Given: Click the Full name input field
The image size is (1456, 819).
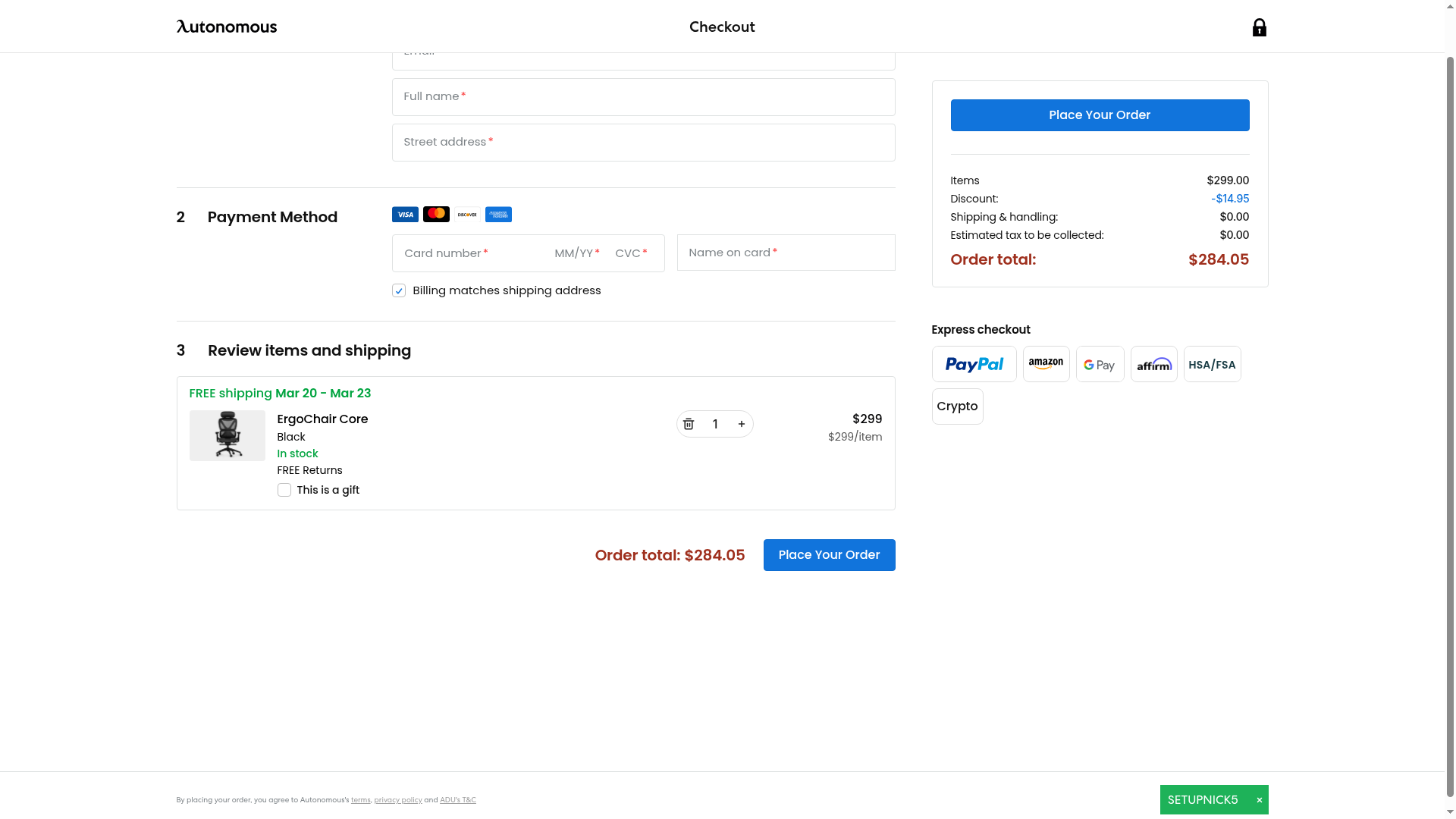Looking at the screenshot, I should point(643,97).
